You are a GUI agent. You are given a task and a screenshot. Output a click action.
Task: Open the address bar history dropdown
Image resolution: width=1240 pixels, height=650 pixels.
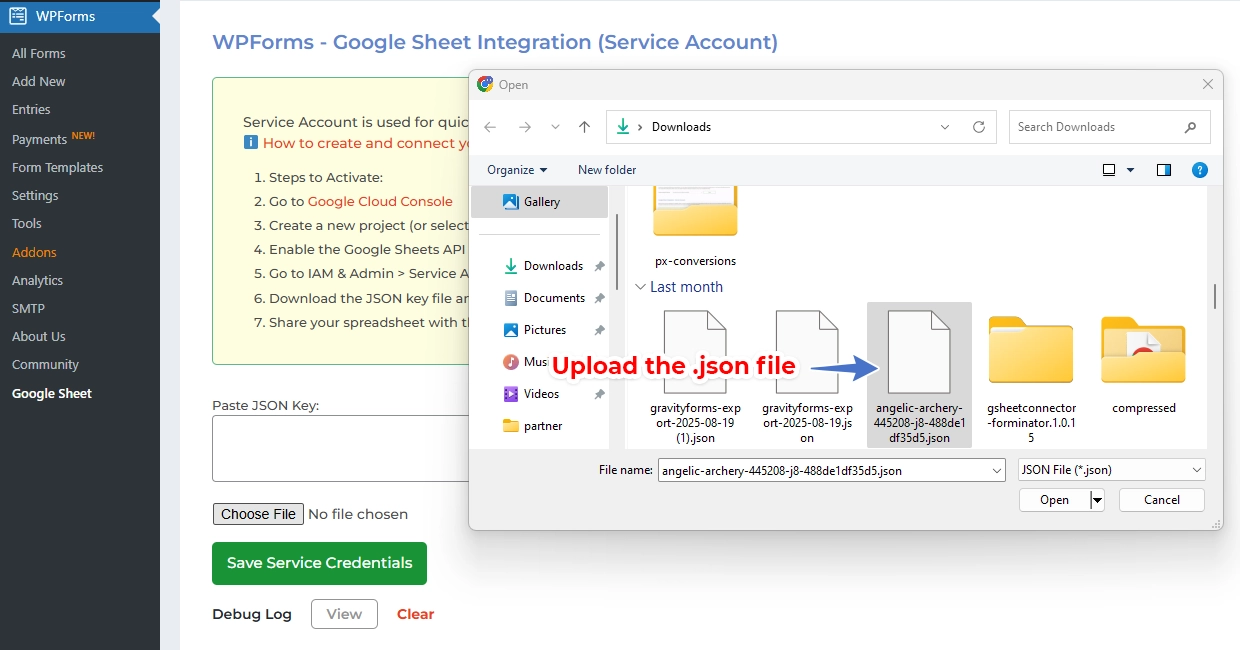coord(945,127)
